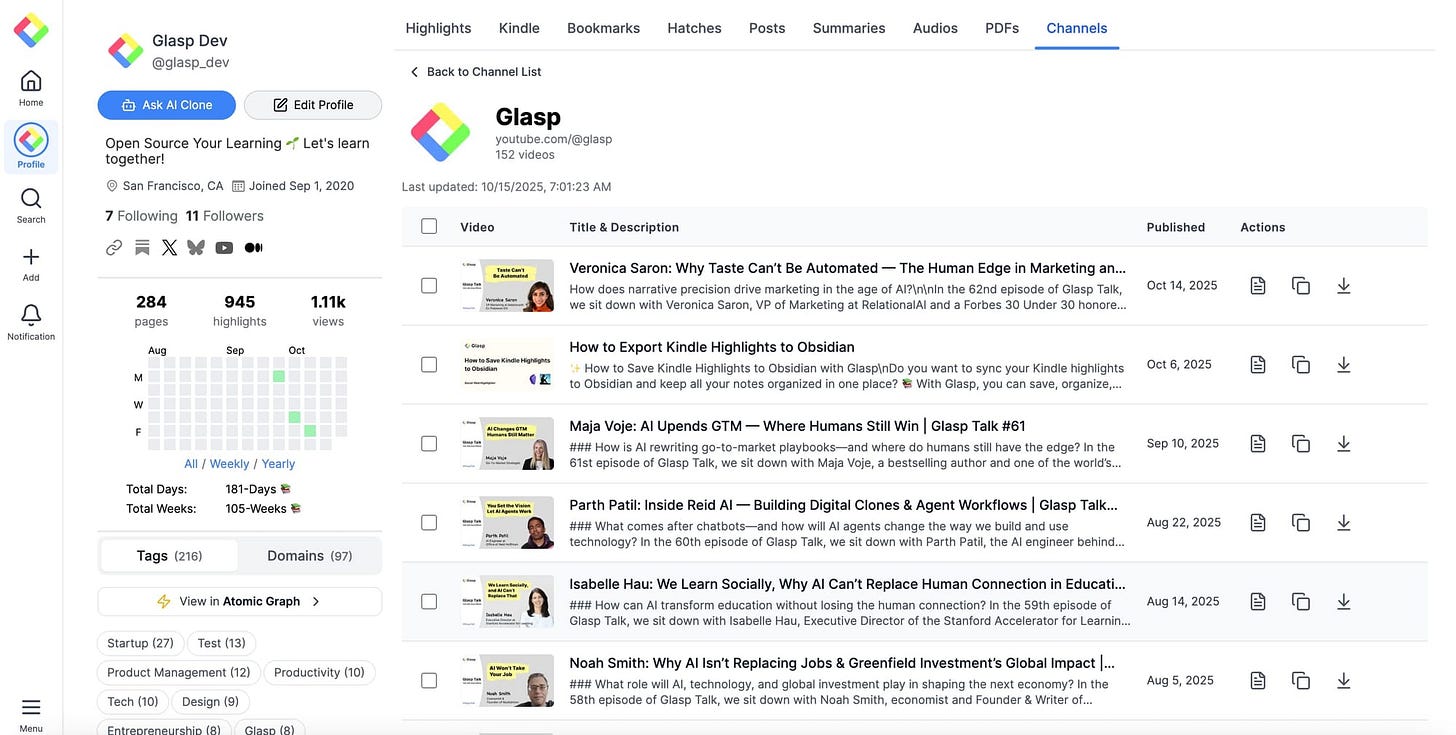The height and width of the screenshot is (735, 1456).
Task: Download the Noah Smith video row
Action: (x=1344, y=680)
